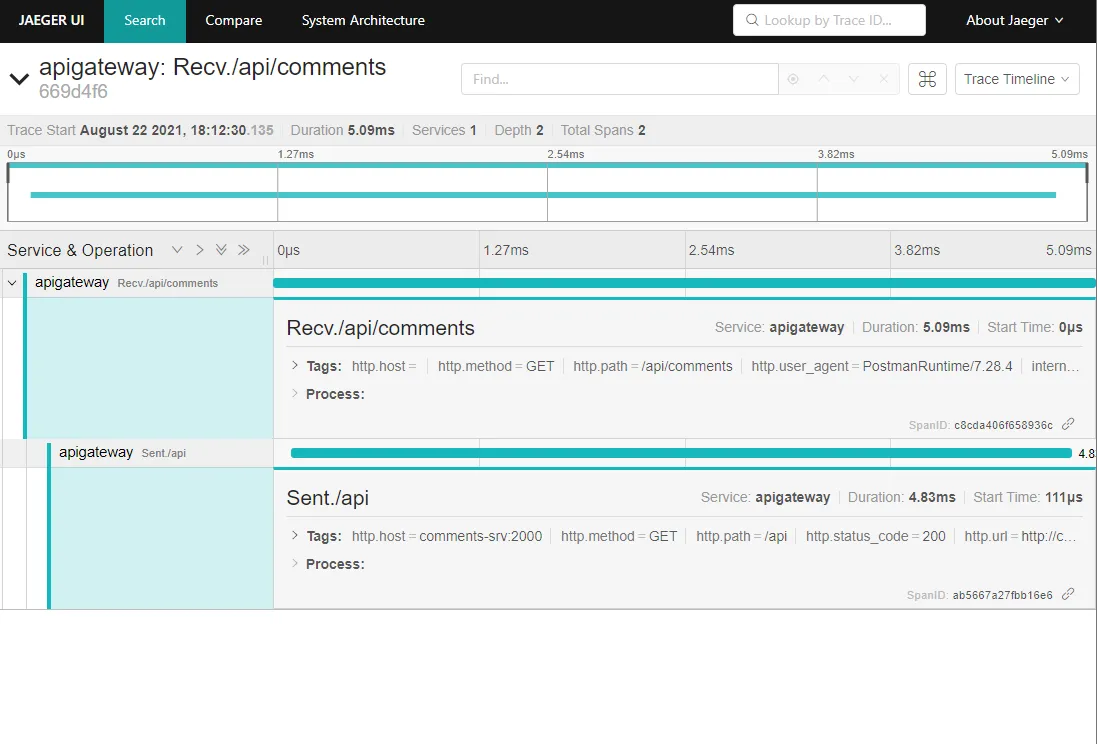Click the minimap overview span line
This screenshot has height=744, width=1097.
click(543, 195)
